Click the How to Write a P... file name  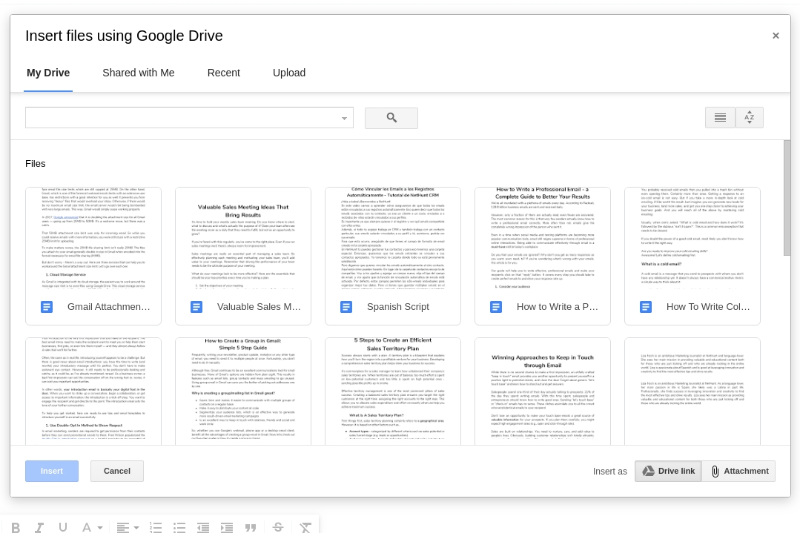point(557,307)
